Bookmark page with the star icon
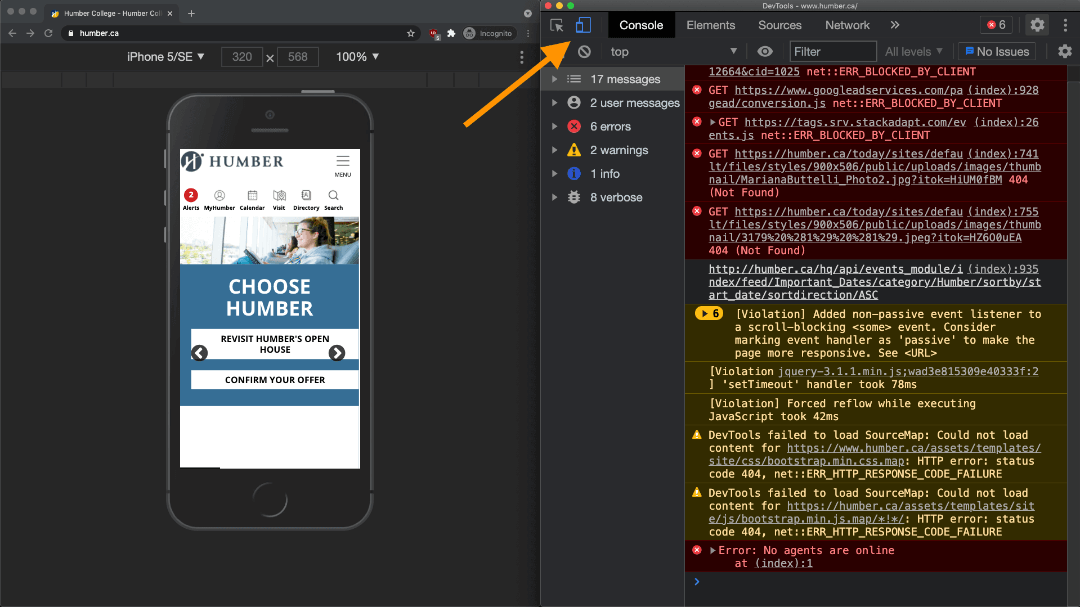1080x607 pixels. (x=410, y=33)
